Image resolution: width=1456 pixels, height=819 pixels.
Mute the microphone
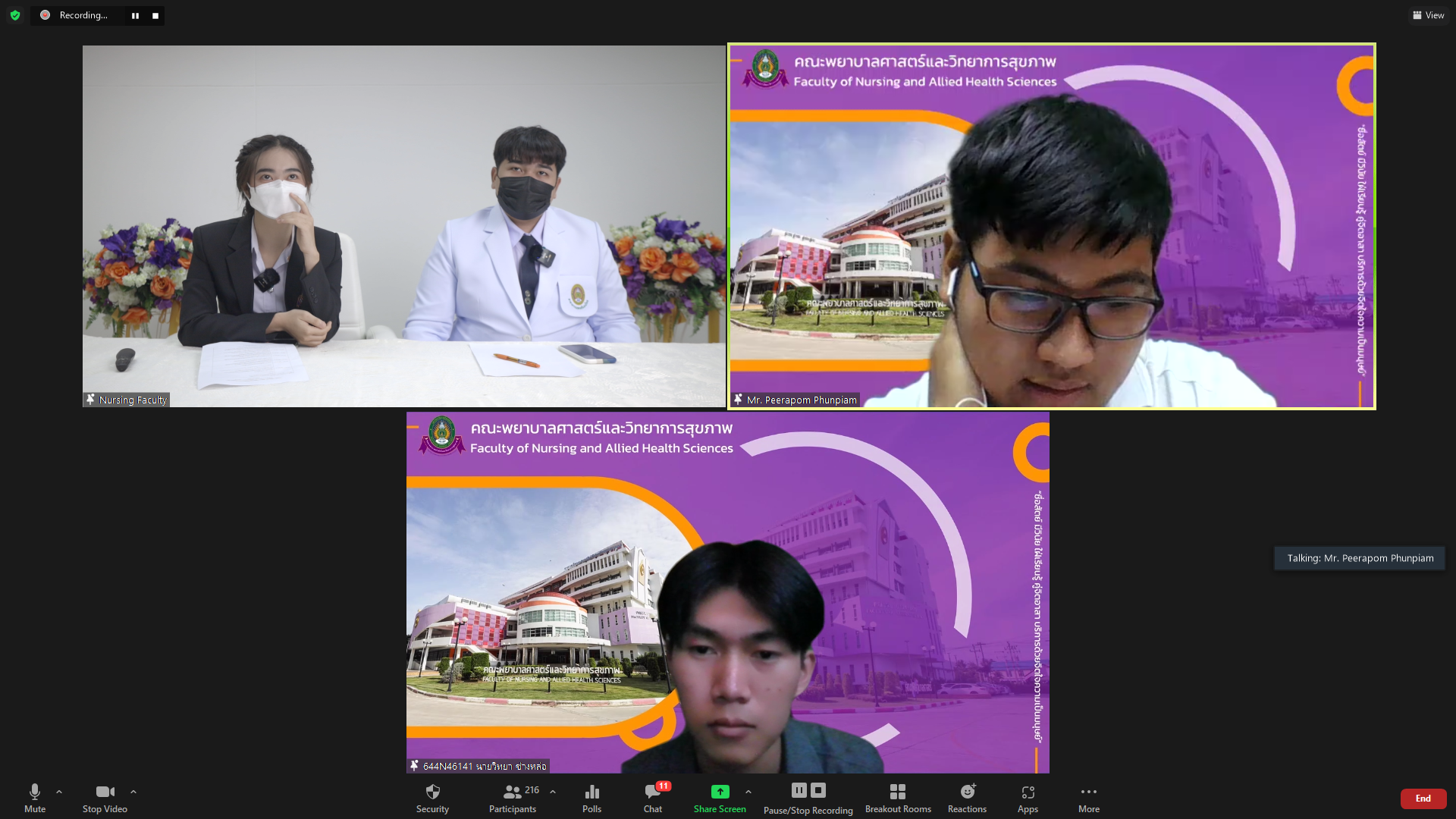point(35,797)
